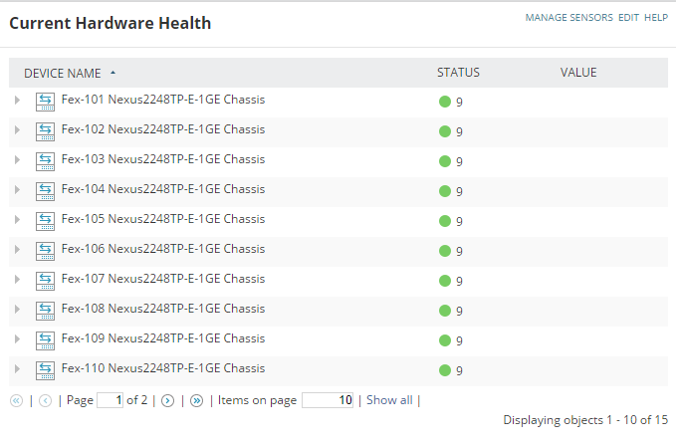Click green status dot for Fex-108

[x=445, y=310]
